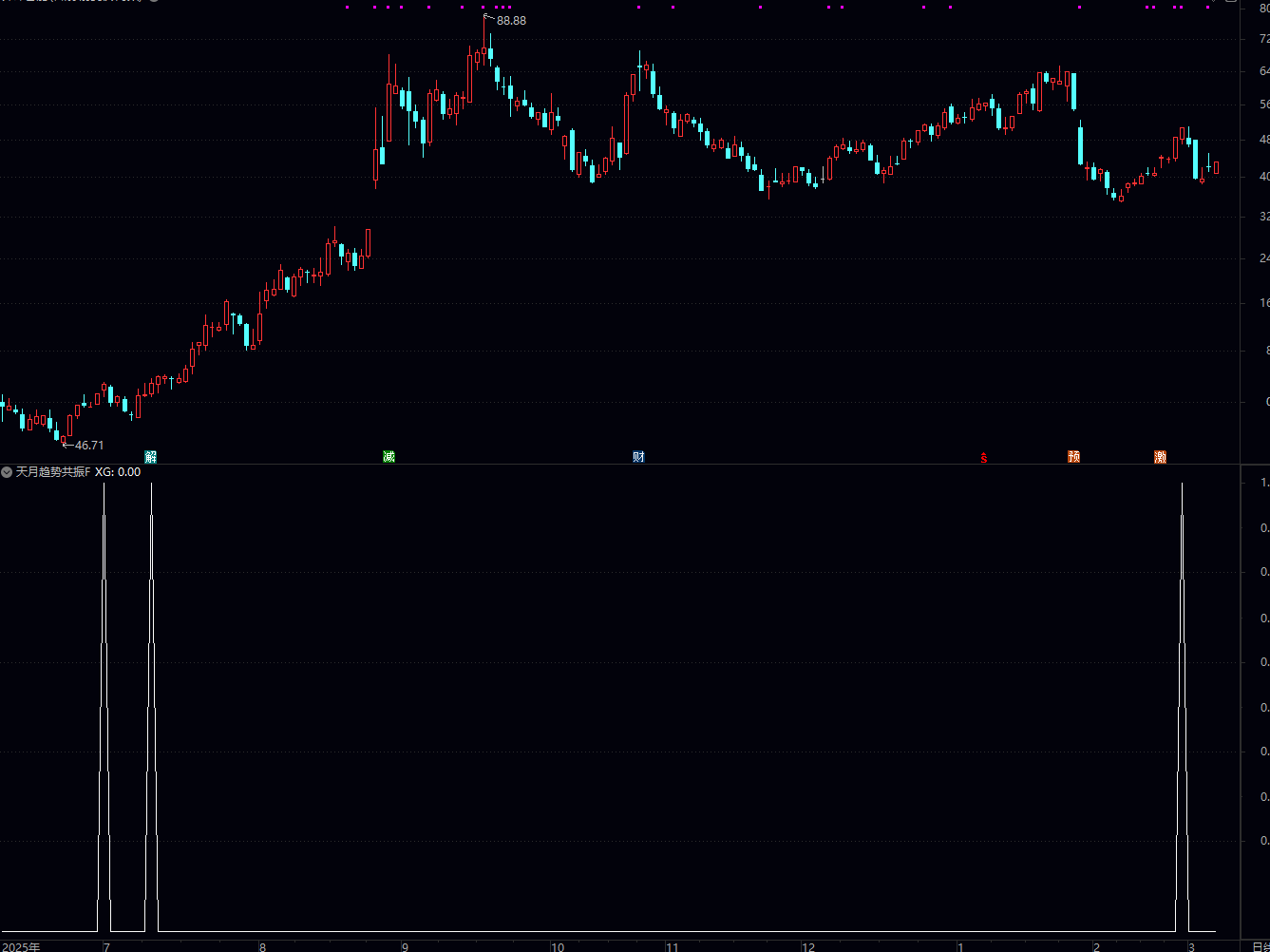Expand the 天月趋势共振F indicator dropdown arrow
The width and height of the screenshot is (1270, 952).
click(7, 472)
